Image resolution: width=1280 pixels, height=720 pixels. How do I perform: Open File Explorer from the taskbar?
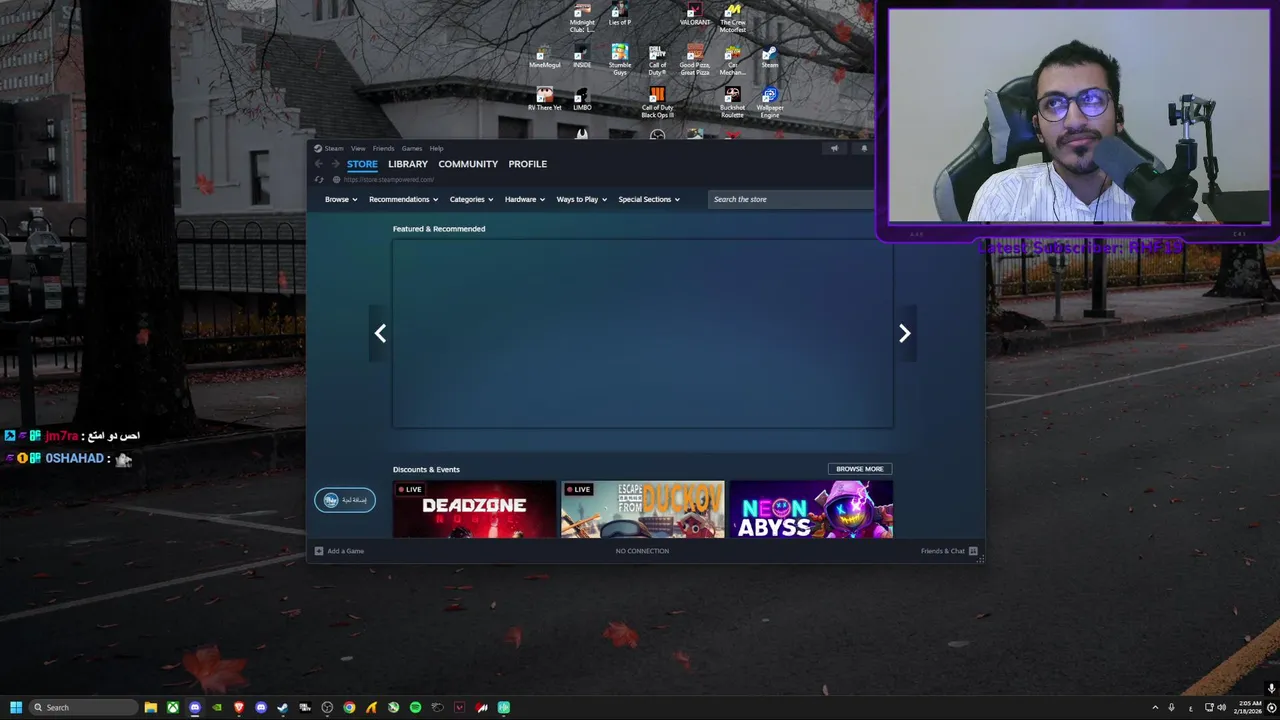151,707
